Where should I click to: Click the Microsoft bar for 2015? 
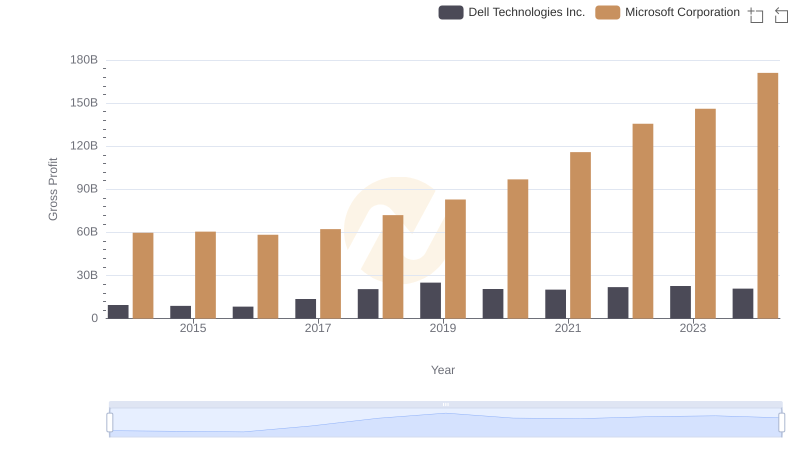coord(205,275)
